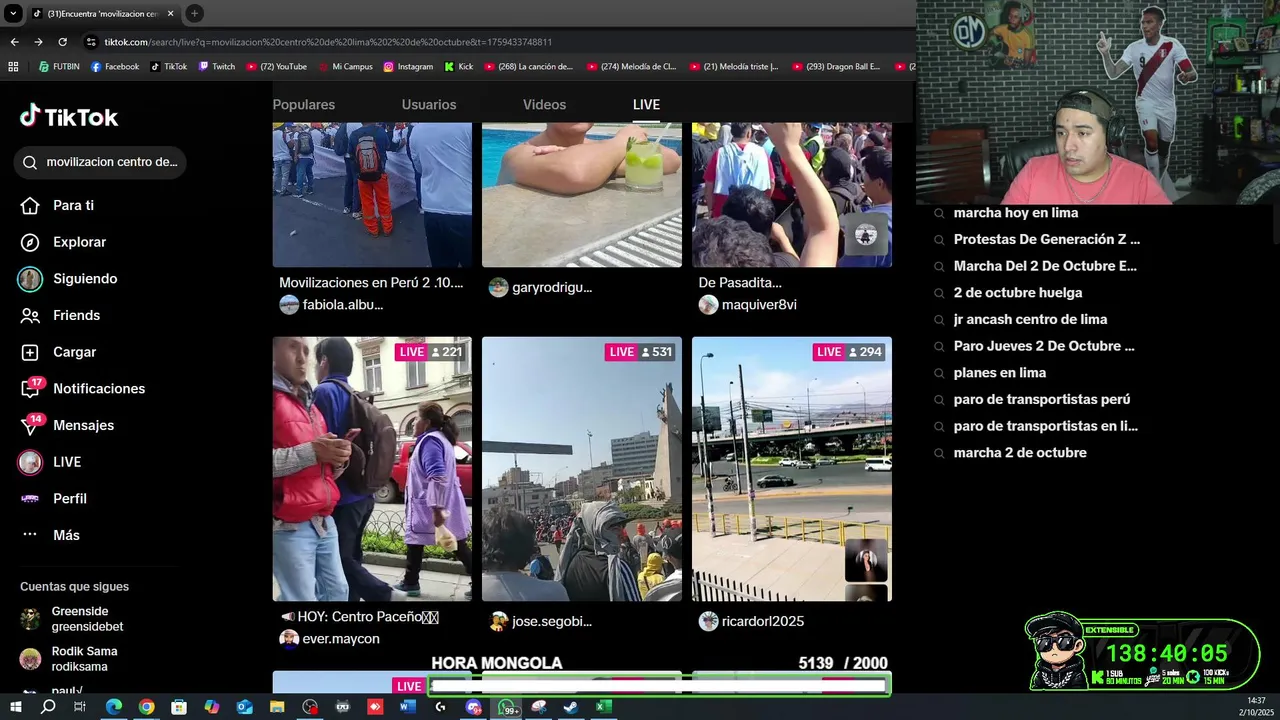This screenshot has height=720, width=1280.
Task: Search suggestion 'marcha 2 de octubre'
Action: (1020, 453)
